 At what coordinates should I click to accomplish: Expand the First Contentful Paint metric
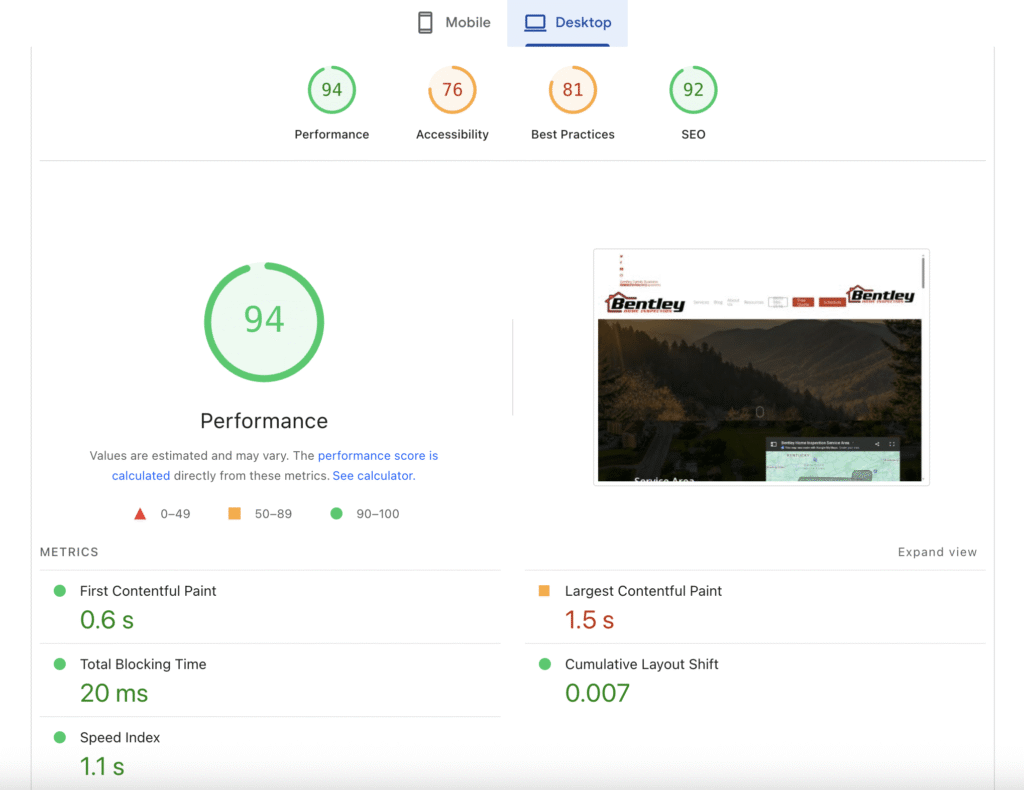[270, 607]
